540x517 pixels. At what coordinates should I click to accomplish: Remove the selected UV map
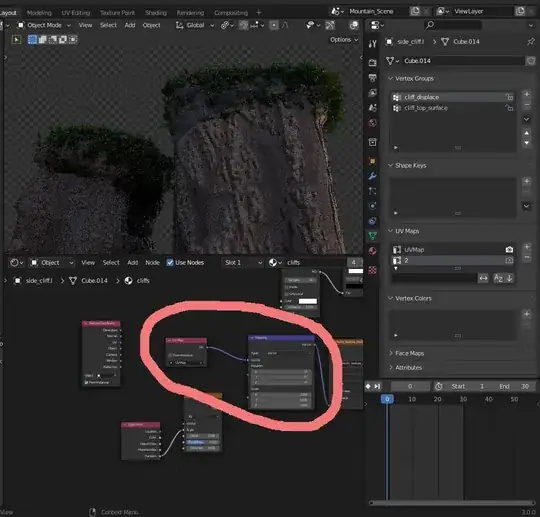527,258
